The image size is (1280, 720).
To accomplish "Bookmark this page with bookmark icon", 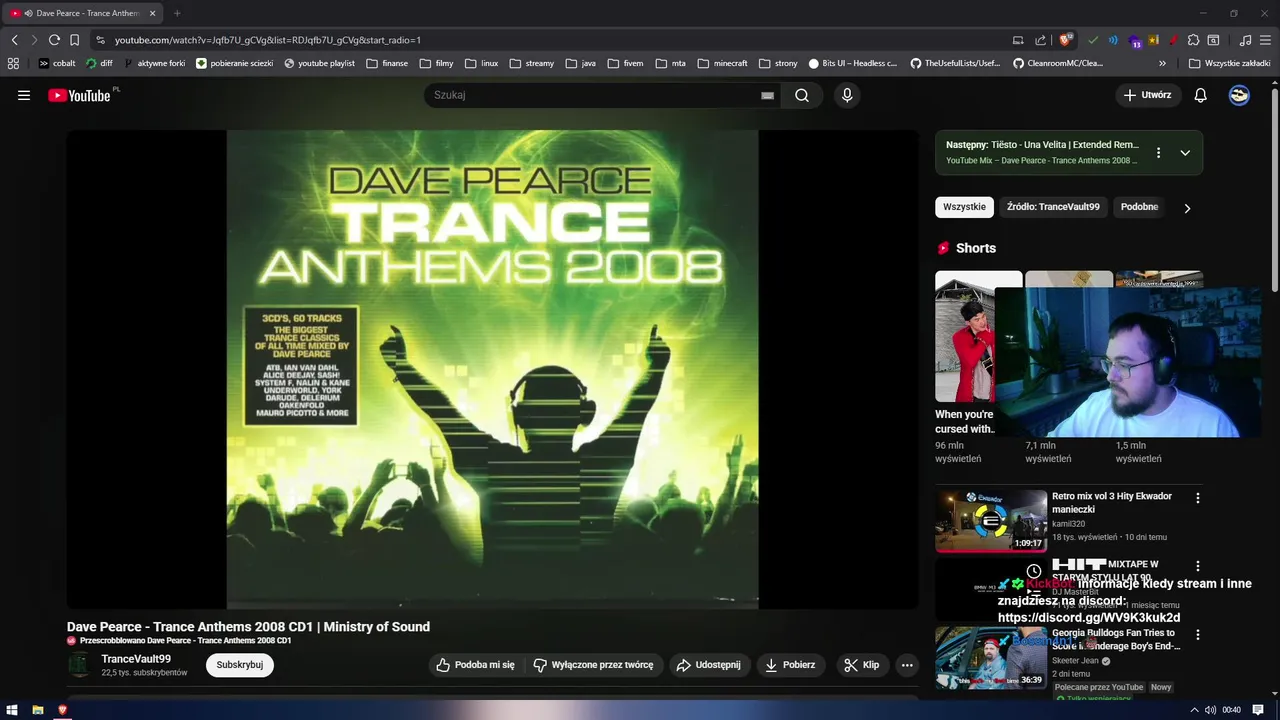I will pos(74,40).
